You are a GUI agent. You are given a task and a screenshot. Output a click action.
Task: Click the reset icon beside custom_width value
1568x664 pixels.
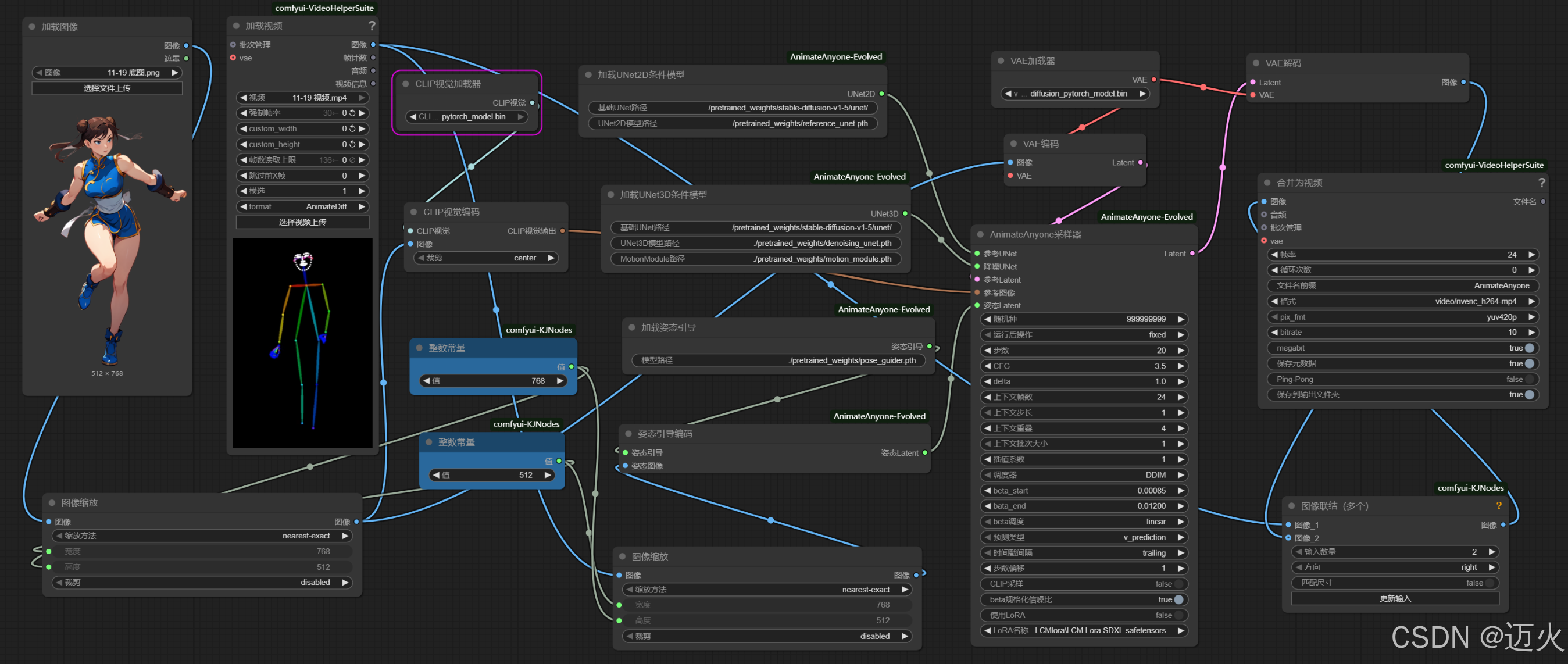352,128
